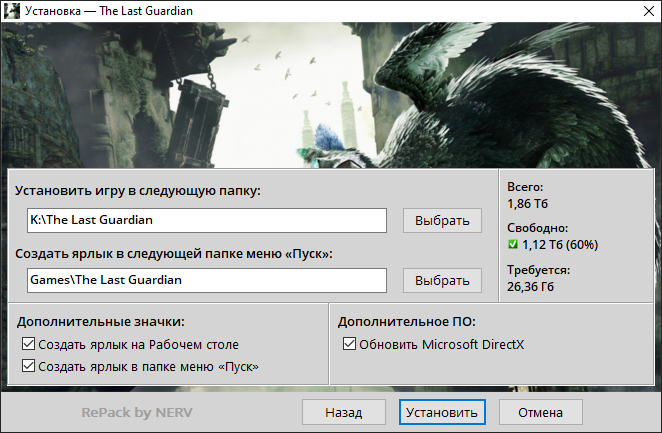Click Выбрать next to Start menu folder
662x433 pixels.
(x=442, y=280)
